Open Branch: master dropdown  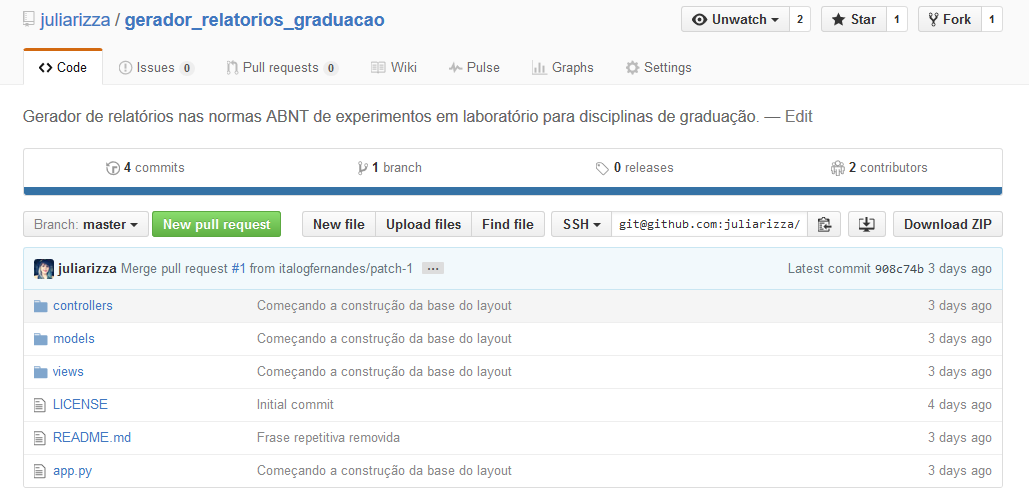[x=86, y=225]
